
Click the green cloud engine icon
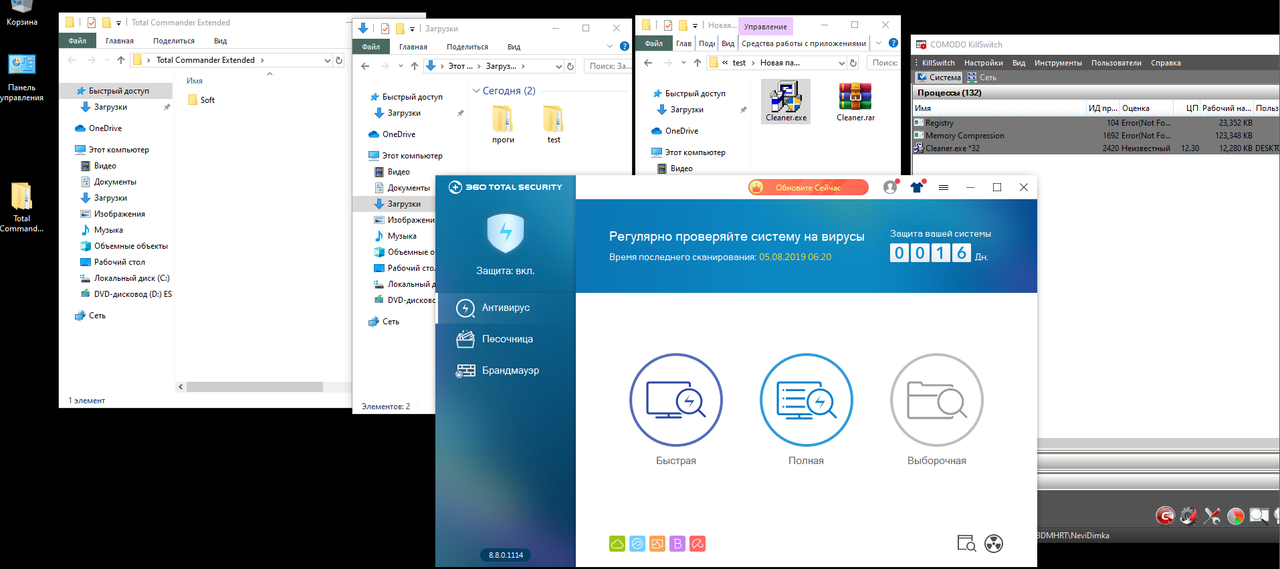coord(617,543)
